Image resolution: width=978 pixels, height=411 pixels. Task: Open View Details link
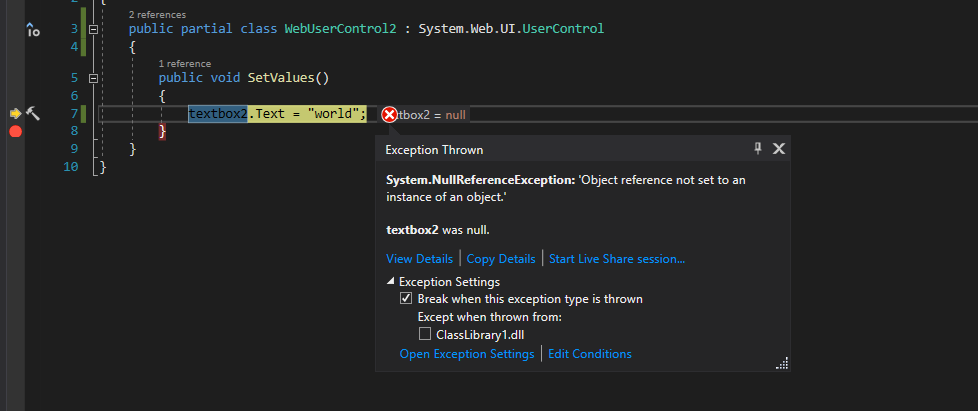click(x=419, y=259)
